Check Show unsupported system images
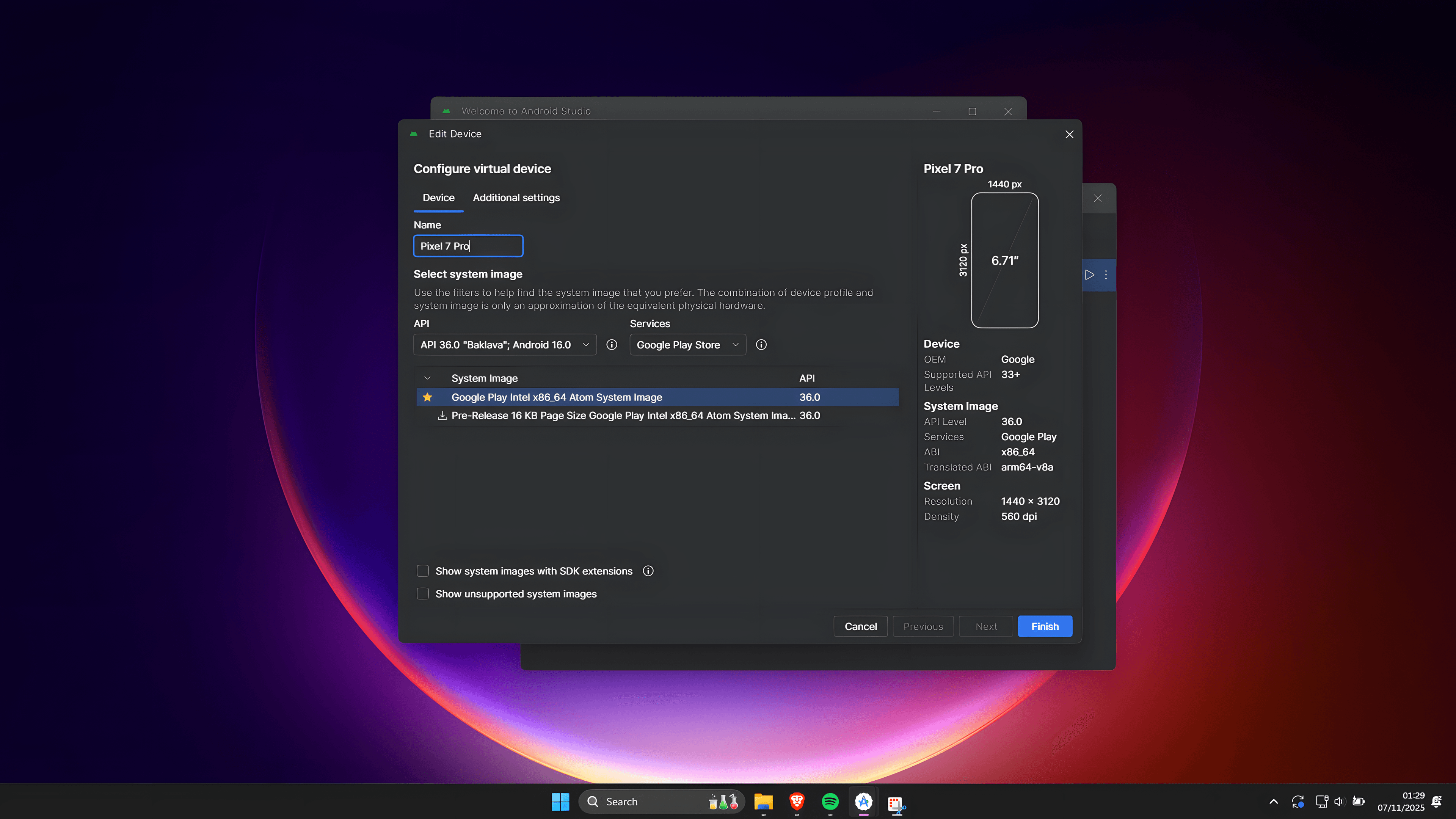1456x819 pixels. [422, 593]
